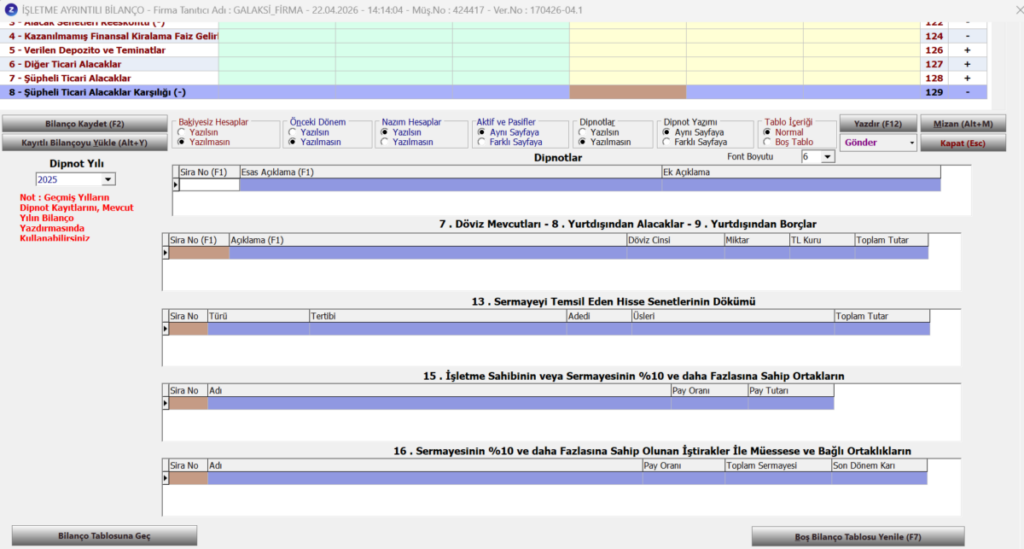This screenshot has height=549, width=1024.
Task: Click Açıklama (F1) cell in Döviz grid
Action: click(x=428, y=253)
